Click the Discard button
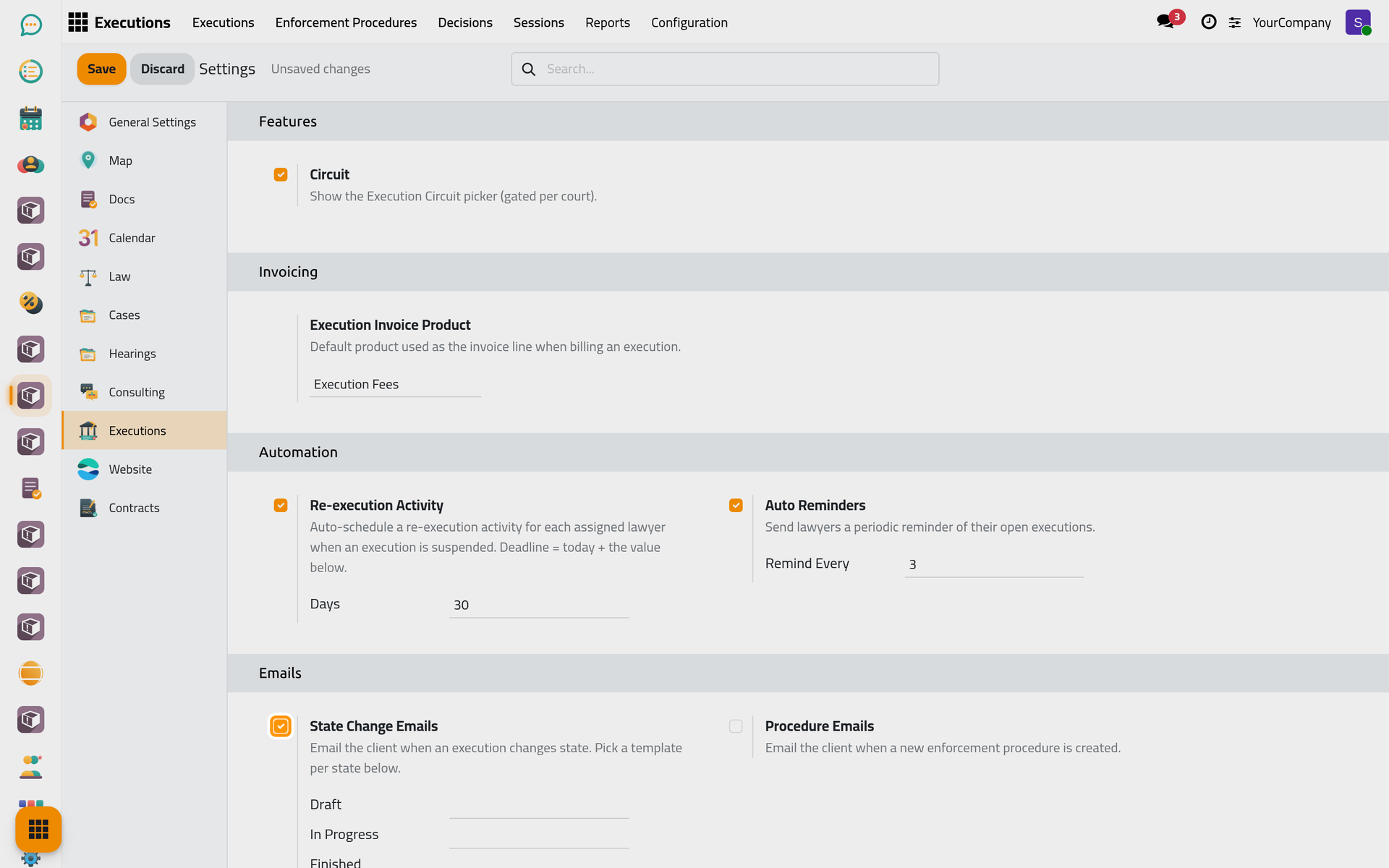Image resolution: width=1389 pixels, height=868 pixels. tap(163, 69)
